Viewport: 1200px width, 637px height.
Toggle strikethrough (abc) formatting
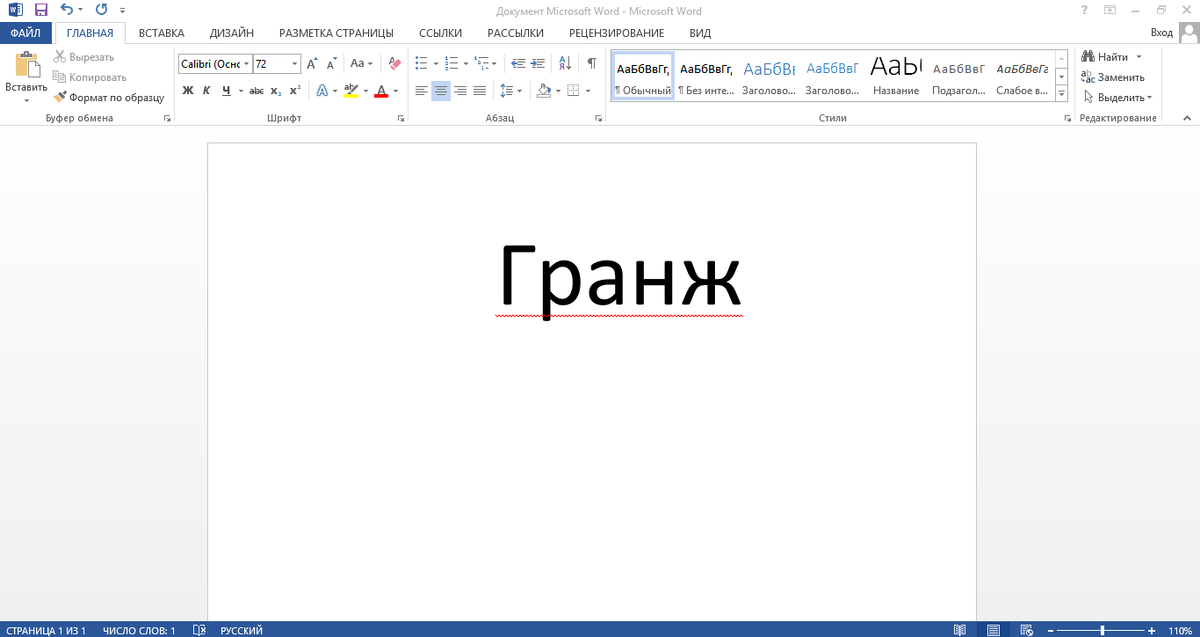click(256, 90)
